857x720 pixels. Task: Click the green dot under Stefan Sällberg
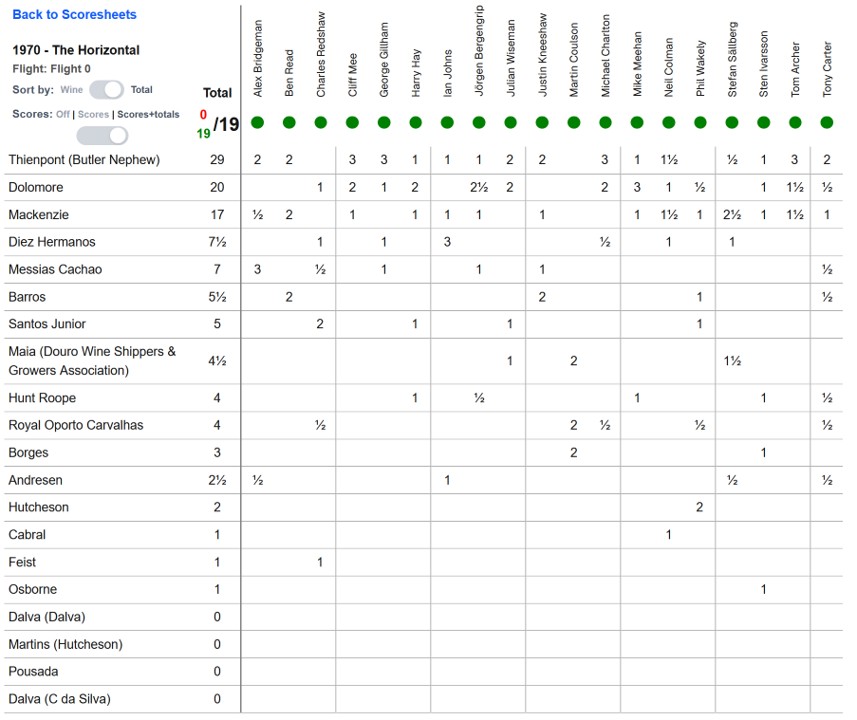[732, 123]
